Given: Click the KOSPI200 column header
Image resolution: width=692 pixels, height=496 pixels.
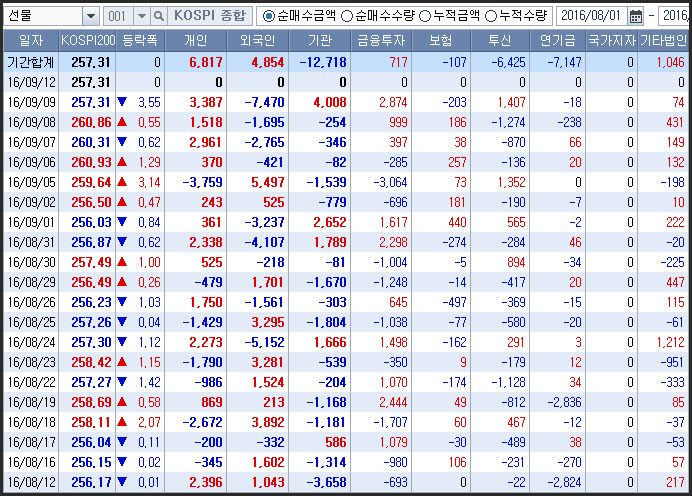Looking at the screenshot, I should pyautogui.click(x=87, y=41).
